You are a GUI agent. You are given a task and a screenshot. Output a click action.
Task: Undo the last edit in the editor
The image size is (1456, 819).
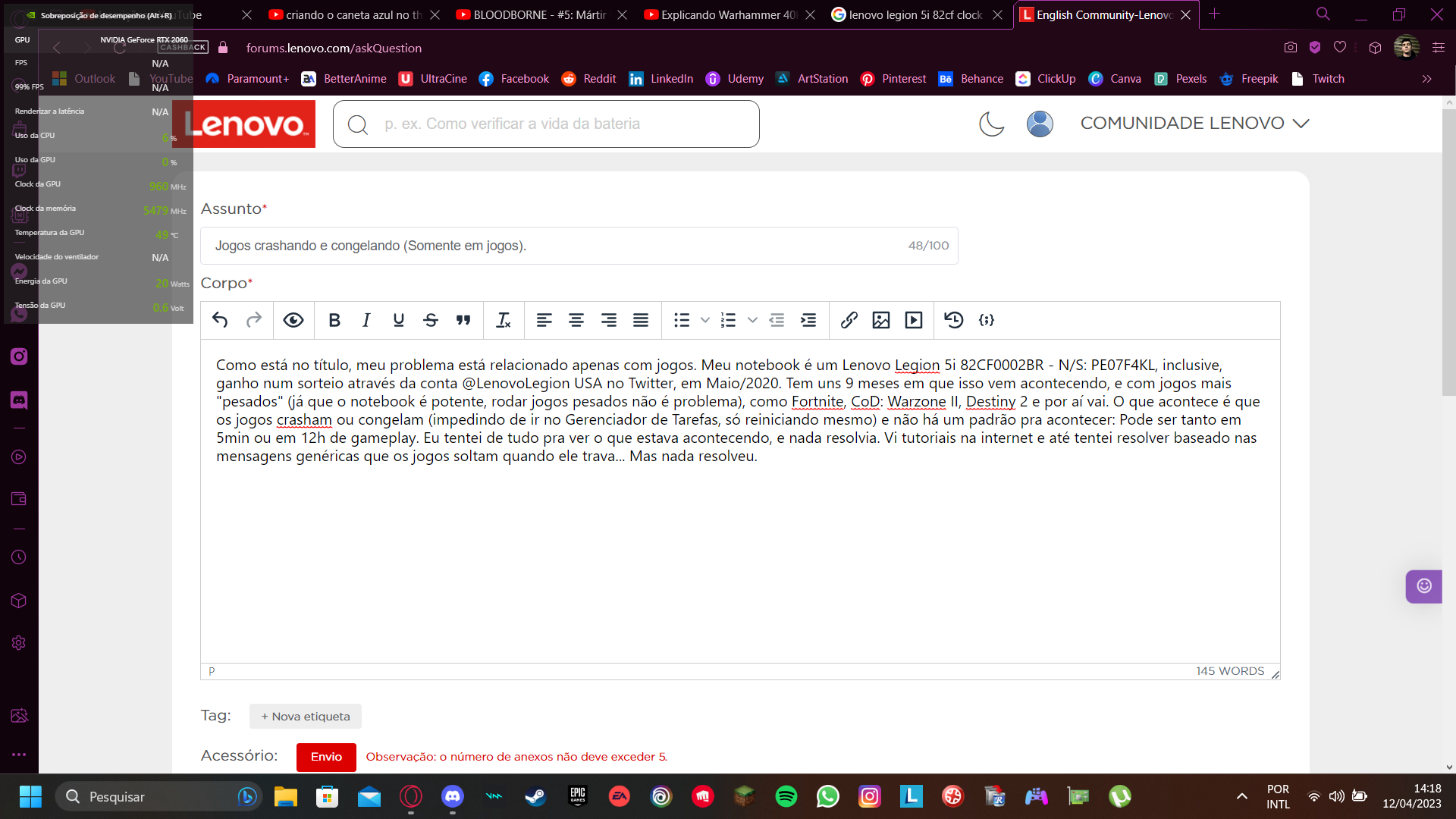click(220, 320)
